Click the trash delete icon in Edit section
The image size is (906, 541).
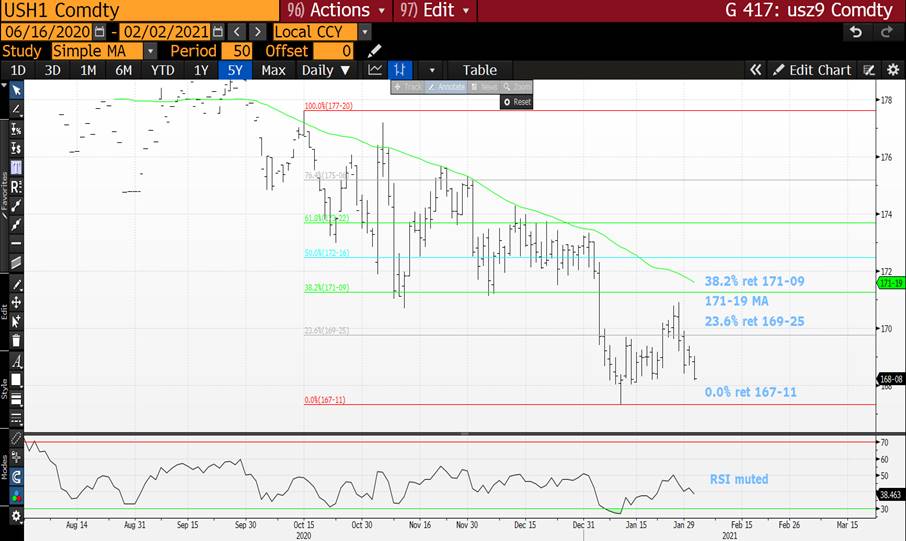(16, 339)
